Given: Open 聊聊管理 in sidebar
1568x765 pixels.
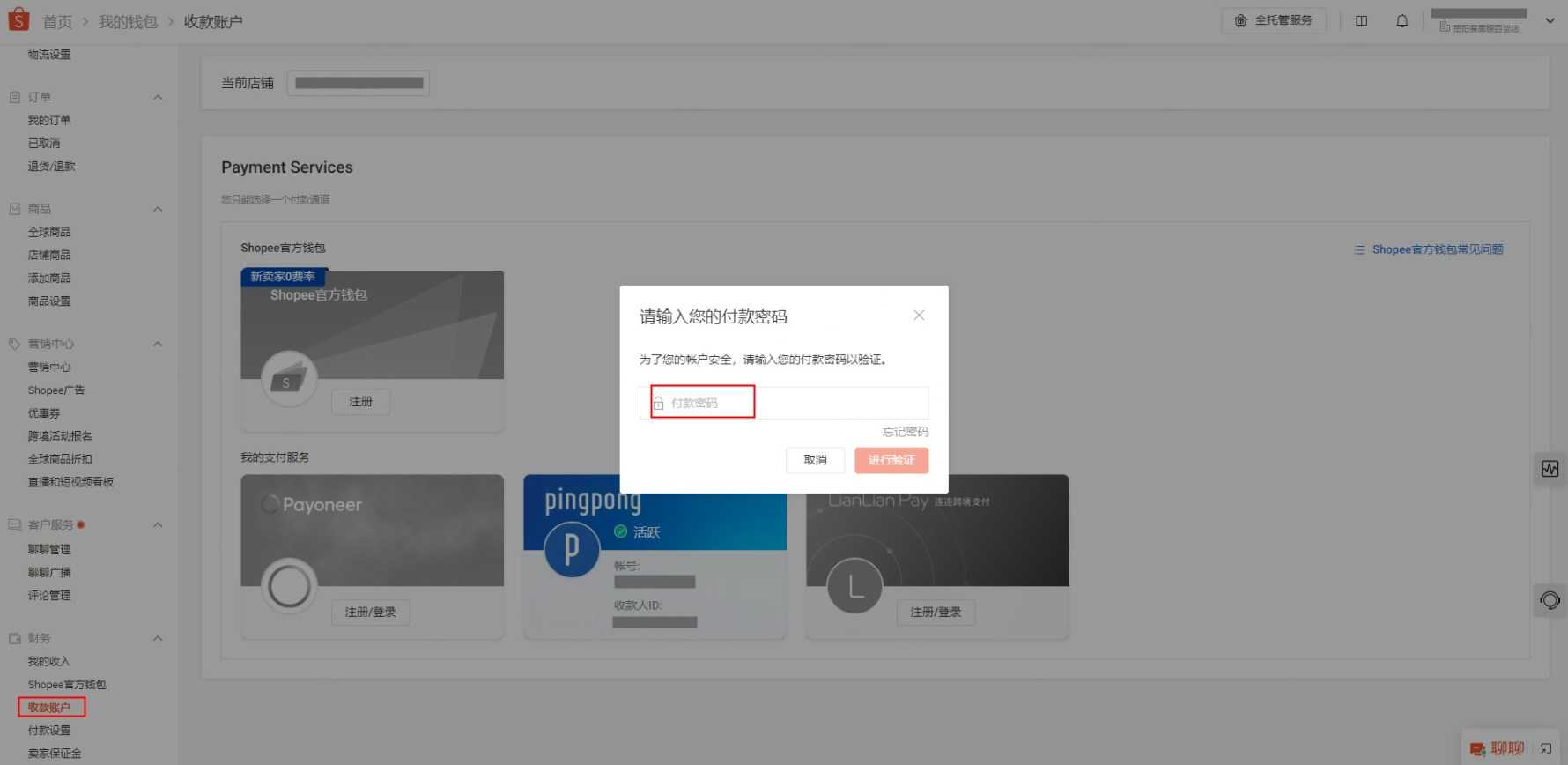Looking at the screenshot, I should [49, 549].
